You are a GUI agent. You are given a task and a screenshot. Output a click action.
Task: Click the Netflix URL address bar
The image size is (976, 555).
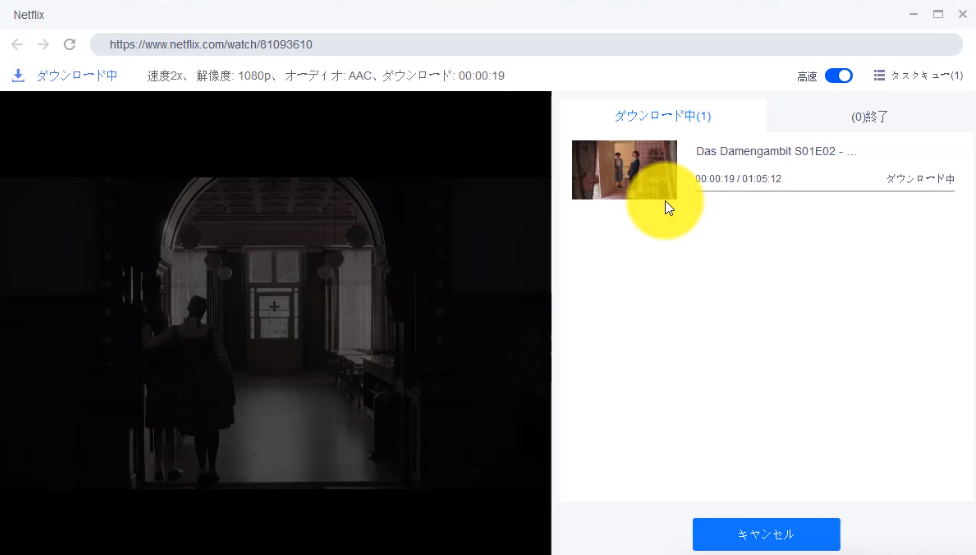point(527,44)
